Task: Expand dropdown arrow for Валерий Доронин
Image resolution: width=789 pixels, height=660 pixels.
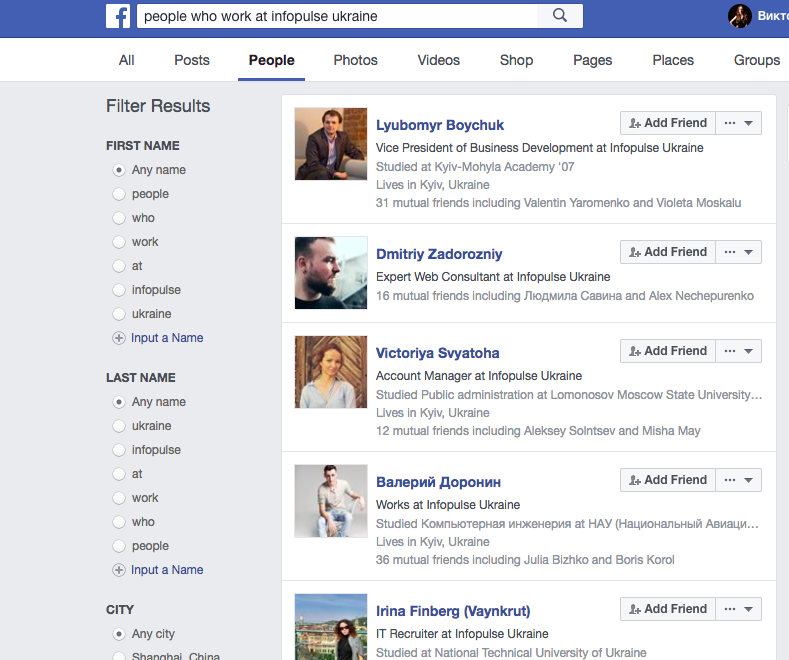Action: pos(748,480)
